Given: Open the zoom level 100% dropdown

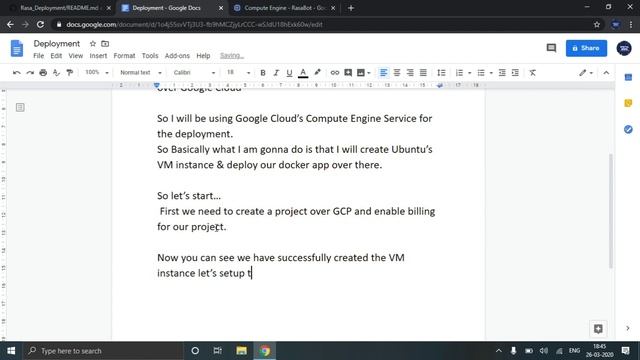Looking at the screenshot, I should (96, 72).
